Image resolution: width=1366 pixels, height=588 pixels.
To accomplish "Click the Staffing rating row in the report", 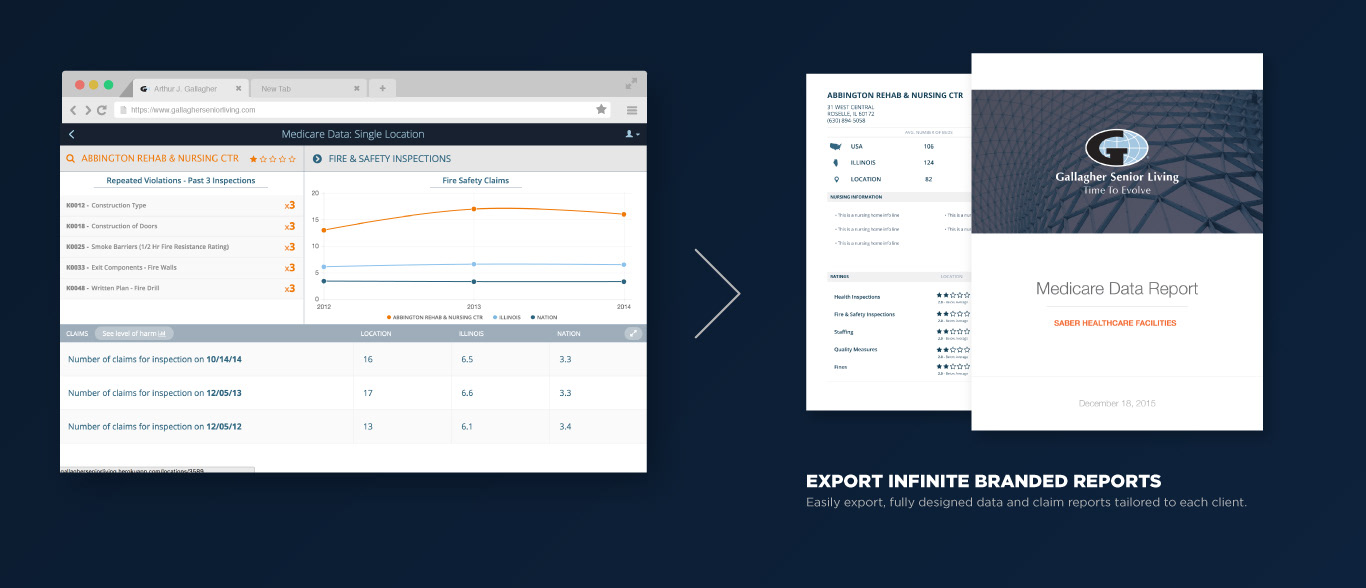I will [900, 333].
